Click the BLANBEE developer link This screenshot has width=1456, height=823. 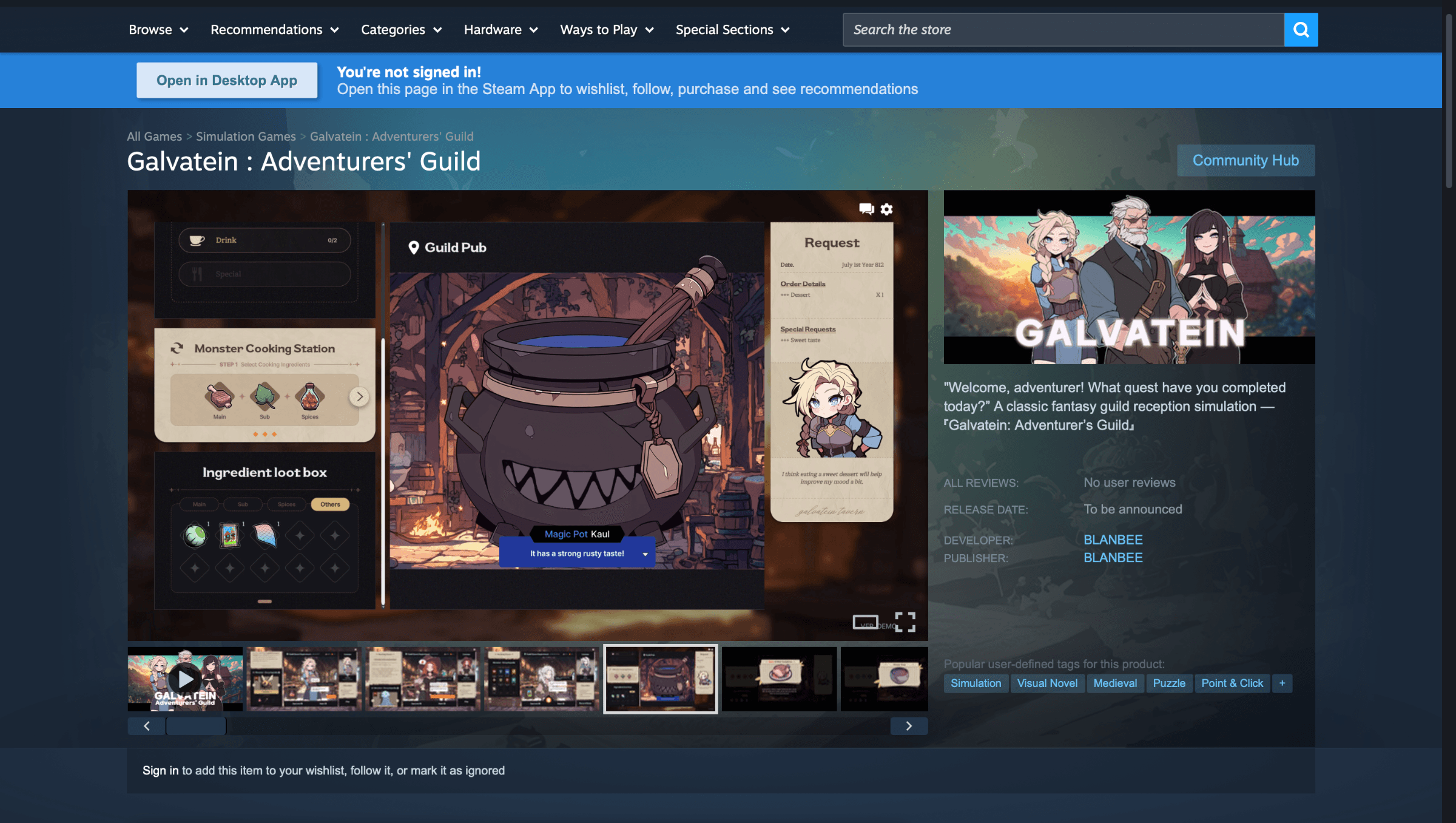(x=1113, y=540)
